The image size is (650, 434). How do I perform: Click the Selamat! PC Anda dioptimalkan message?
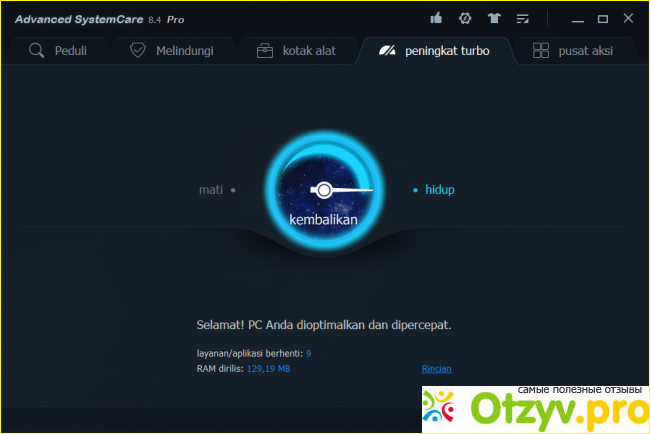click(324, 325)
